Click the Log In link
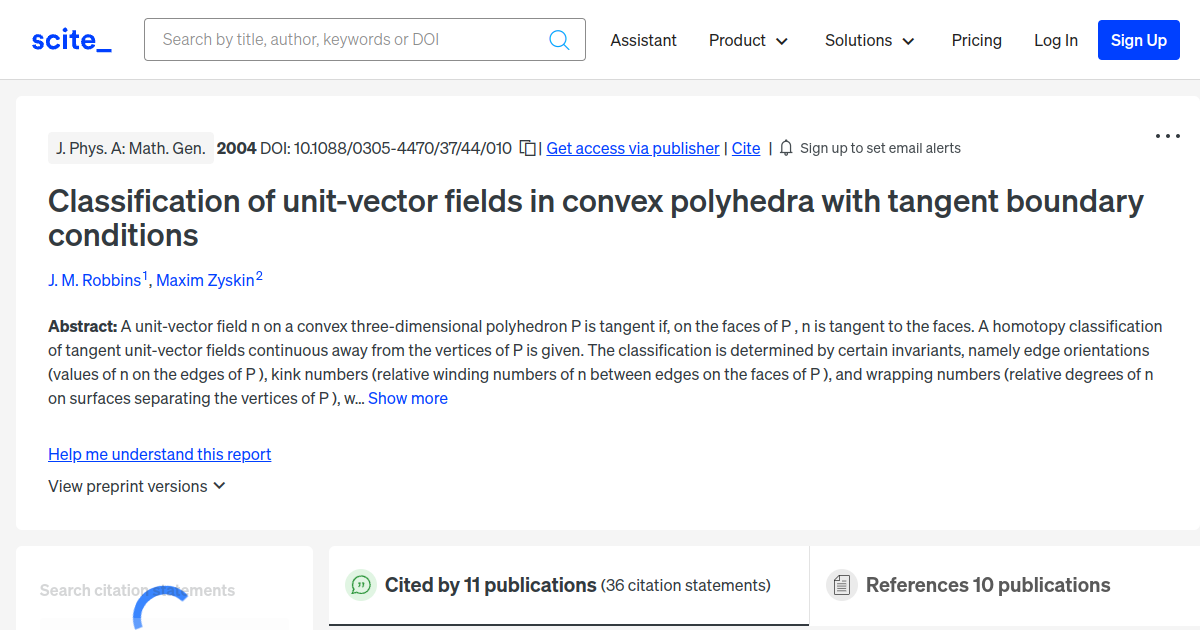1200x630 pixels. point(1055,40)
